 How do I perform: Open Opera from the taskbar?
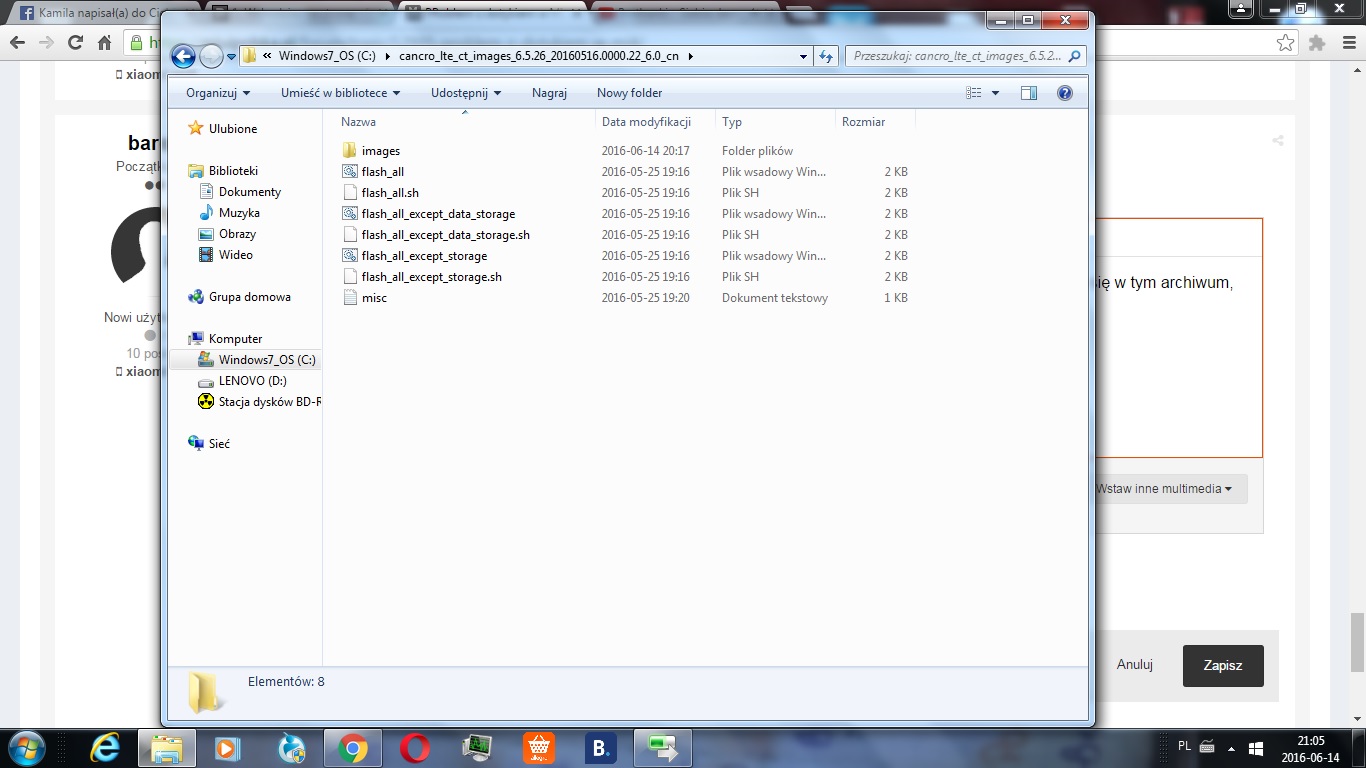tap(415, 747)
